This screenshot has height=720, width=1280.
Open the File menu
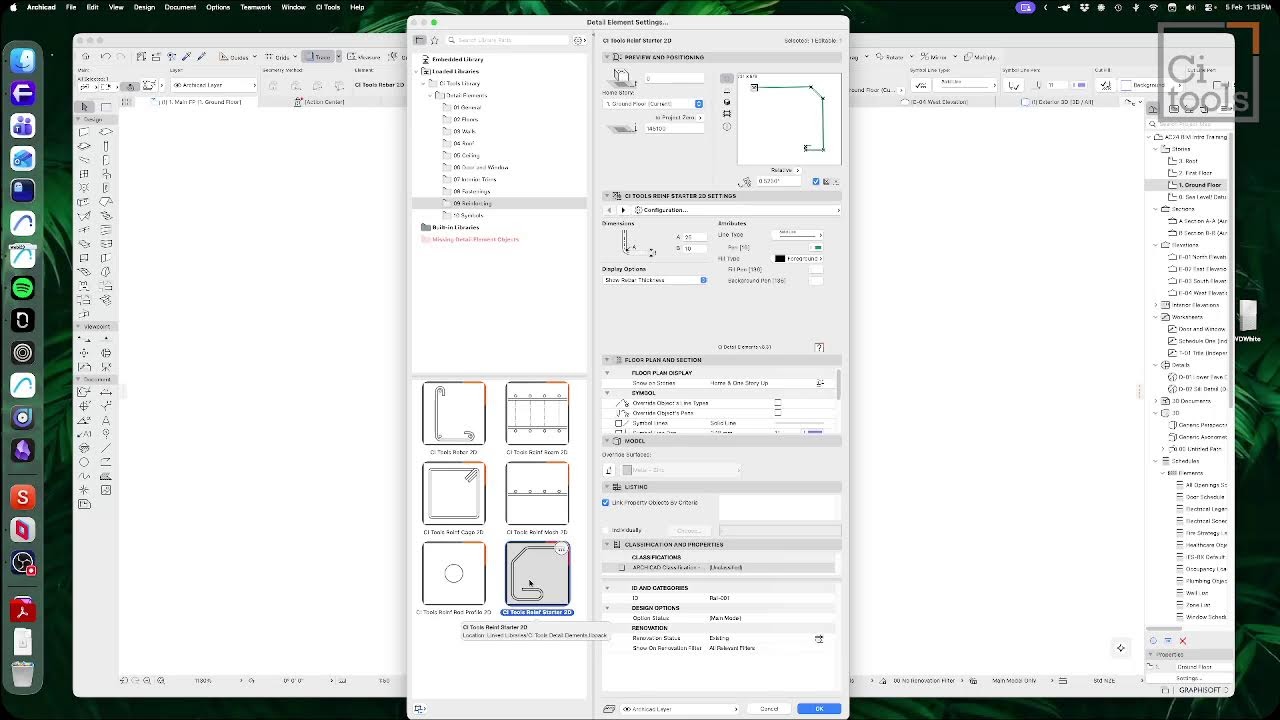tap(71, 7)
